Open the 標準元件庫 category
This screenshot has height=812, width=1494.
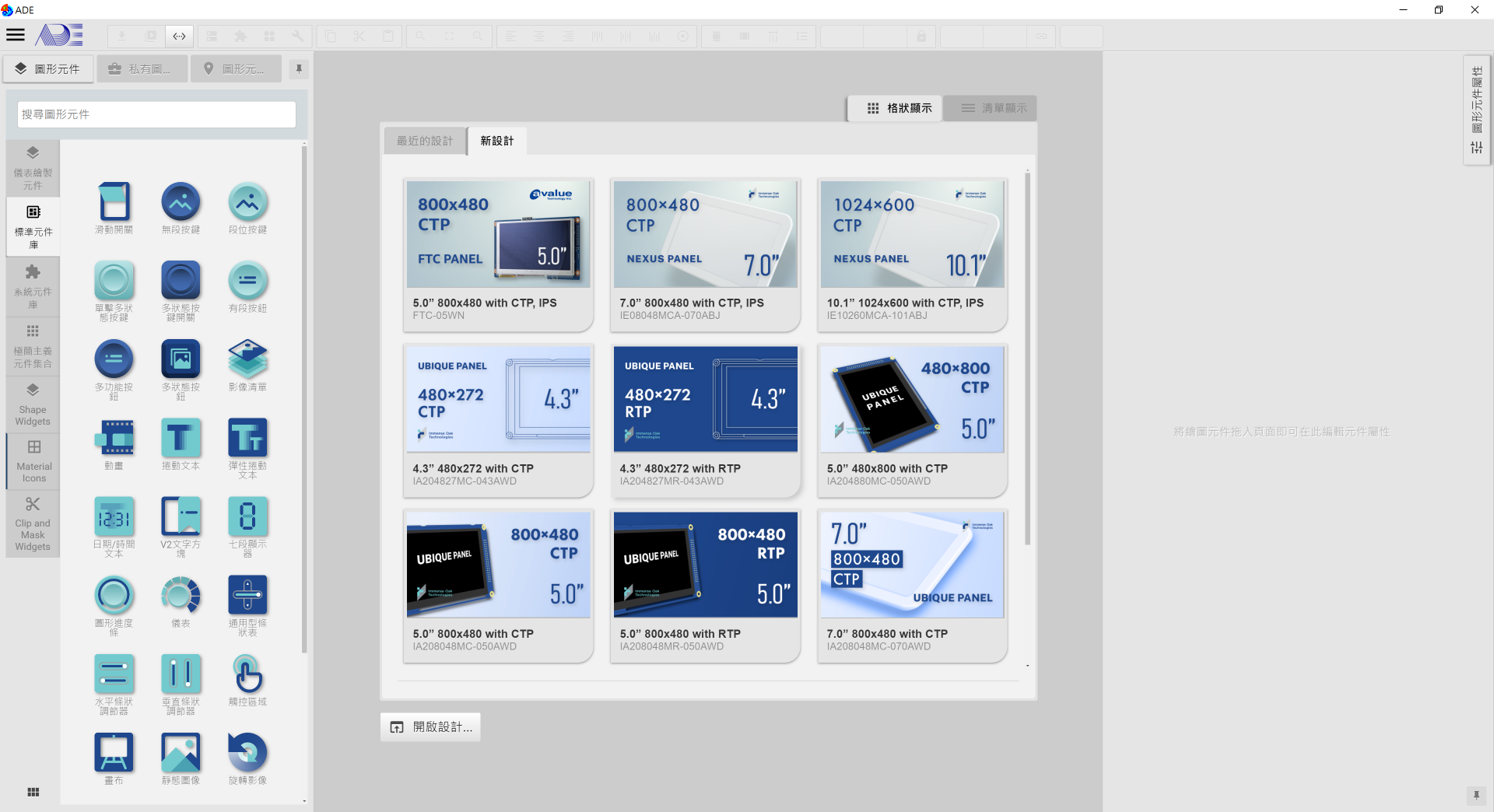(x=33, y=227)
